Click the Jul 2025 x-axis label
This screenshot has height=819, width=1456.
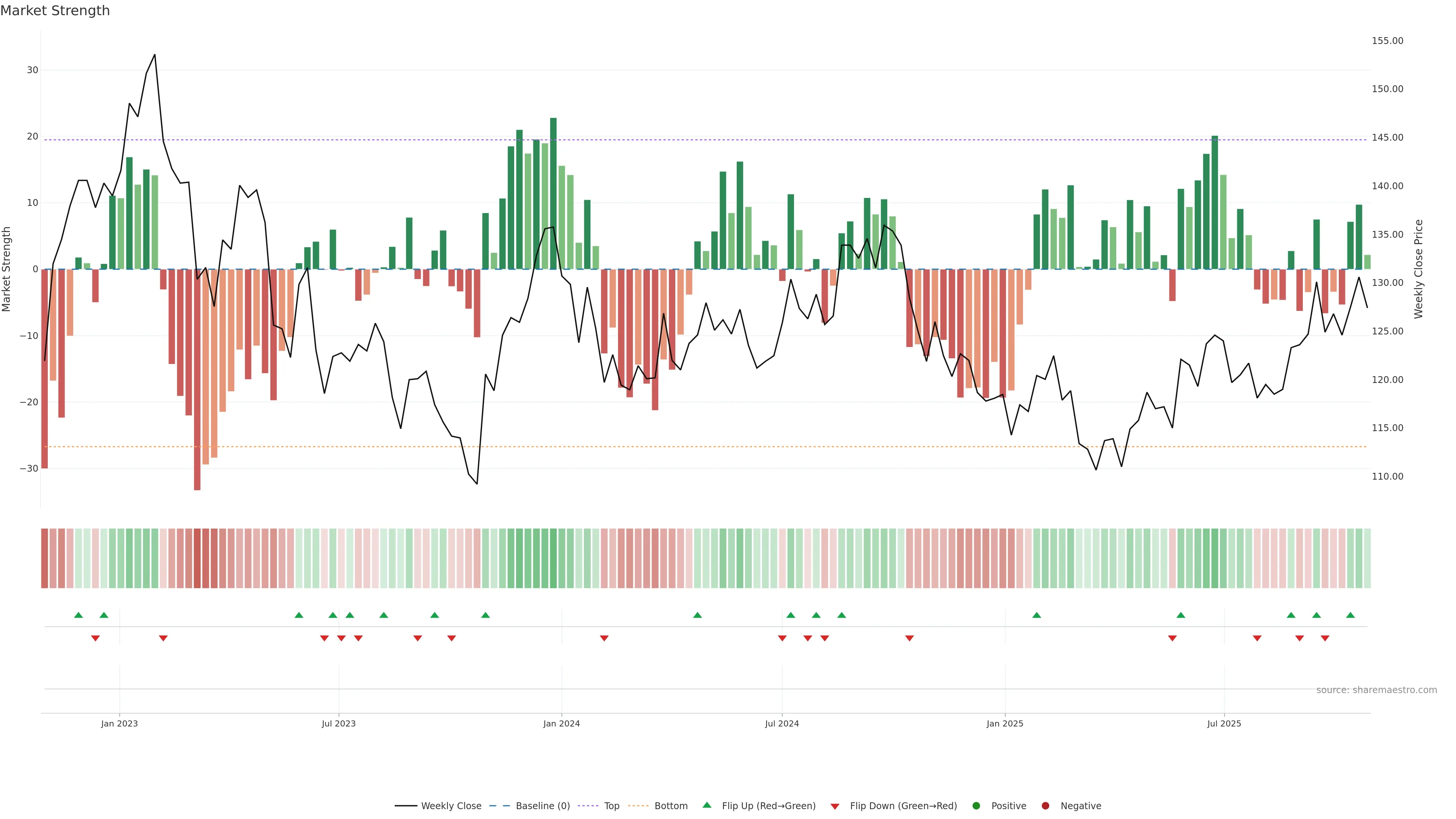[x=1224, y=723]
